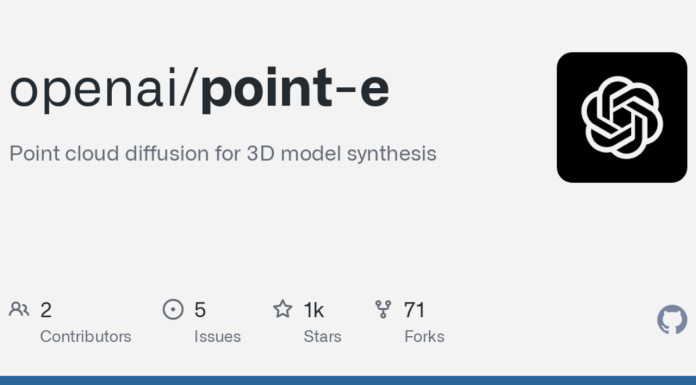Click the blue bottom bar
696x385 pixels.
coord(348,381)
